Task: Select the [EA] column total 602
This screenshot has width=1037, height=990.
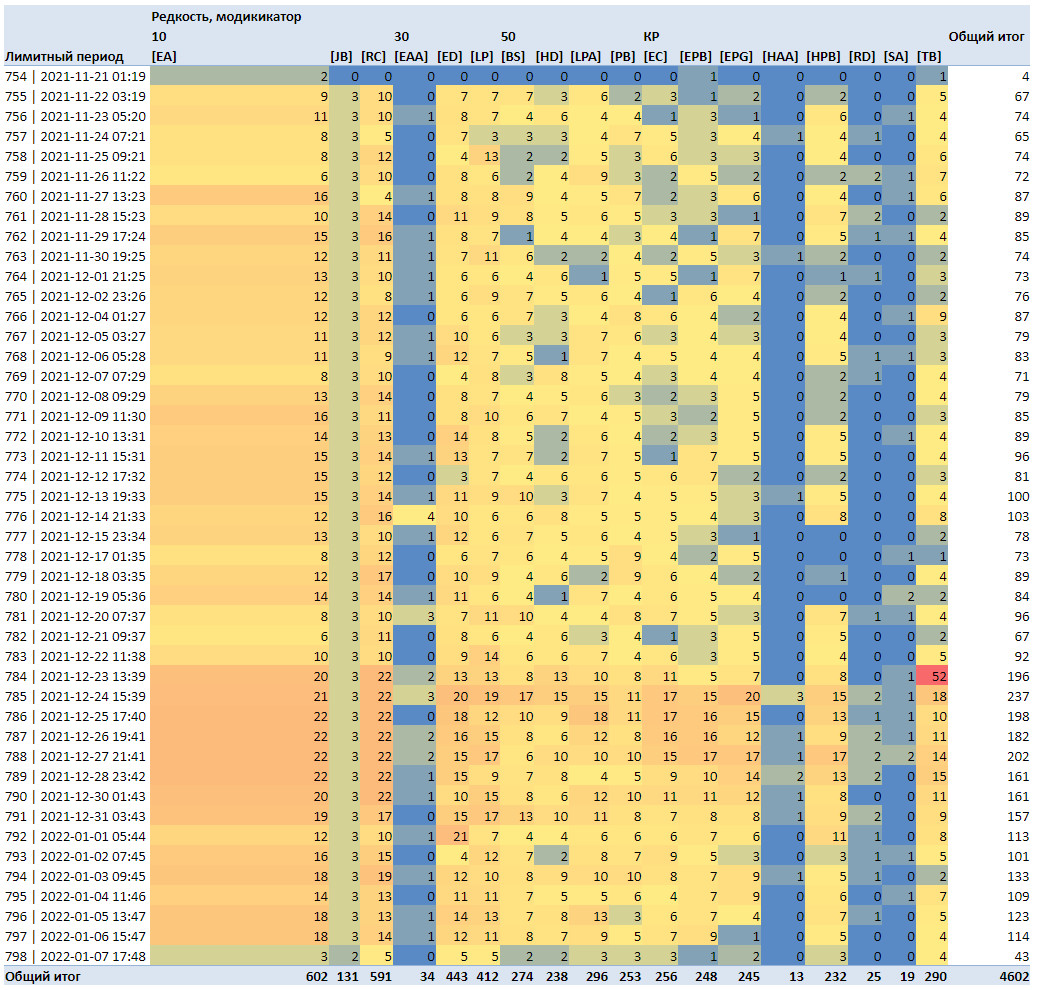Action: coord(317,977)
